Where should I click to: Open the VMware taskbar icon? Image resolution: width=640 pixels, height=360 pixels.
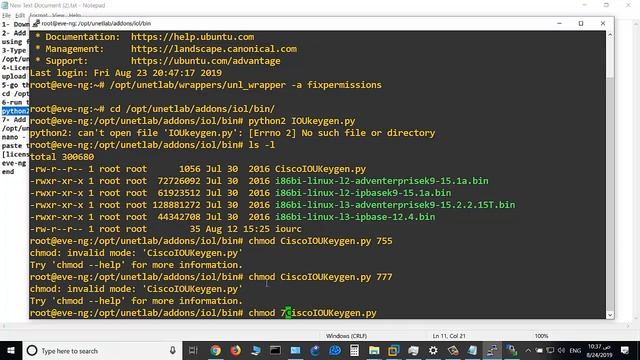point(393,351)
